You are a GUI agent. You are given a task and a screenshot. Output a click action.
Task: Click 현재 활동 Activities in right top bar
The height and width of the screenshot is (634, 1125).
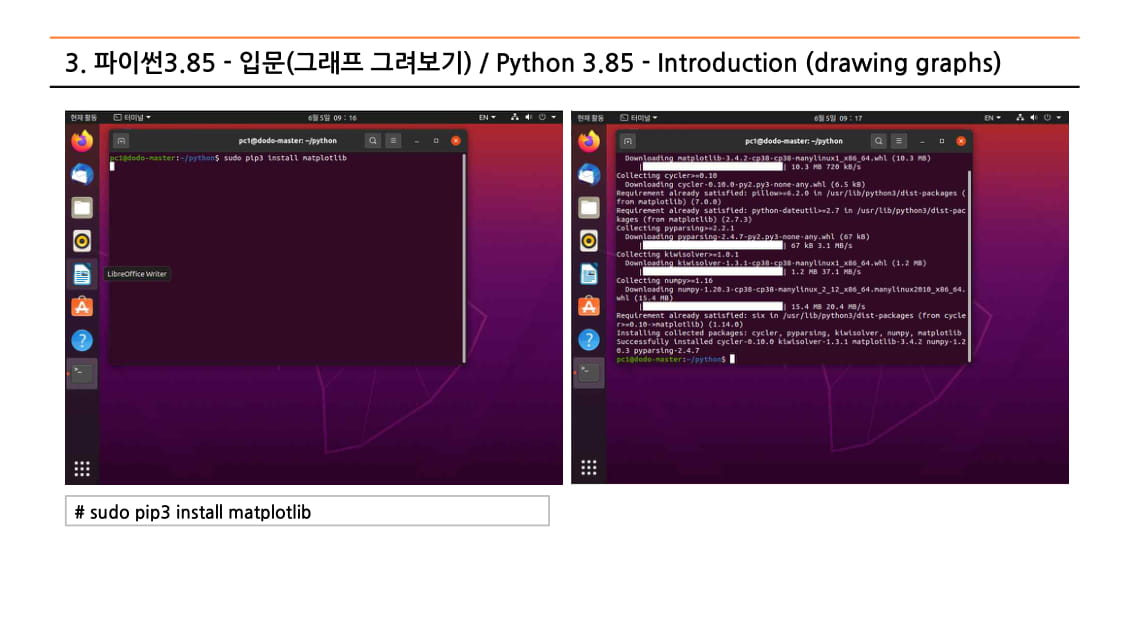[x=590, y=118]
